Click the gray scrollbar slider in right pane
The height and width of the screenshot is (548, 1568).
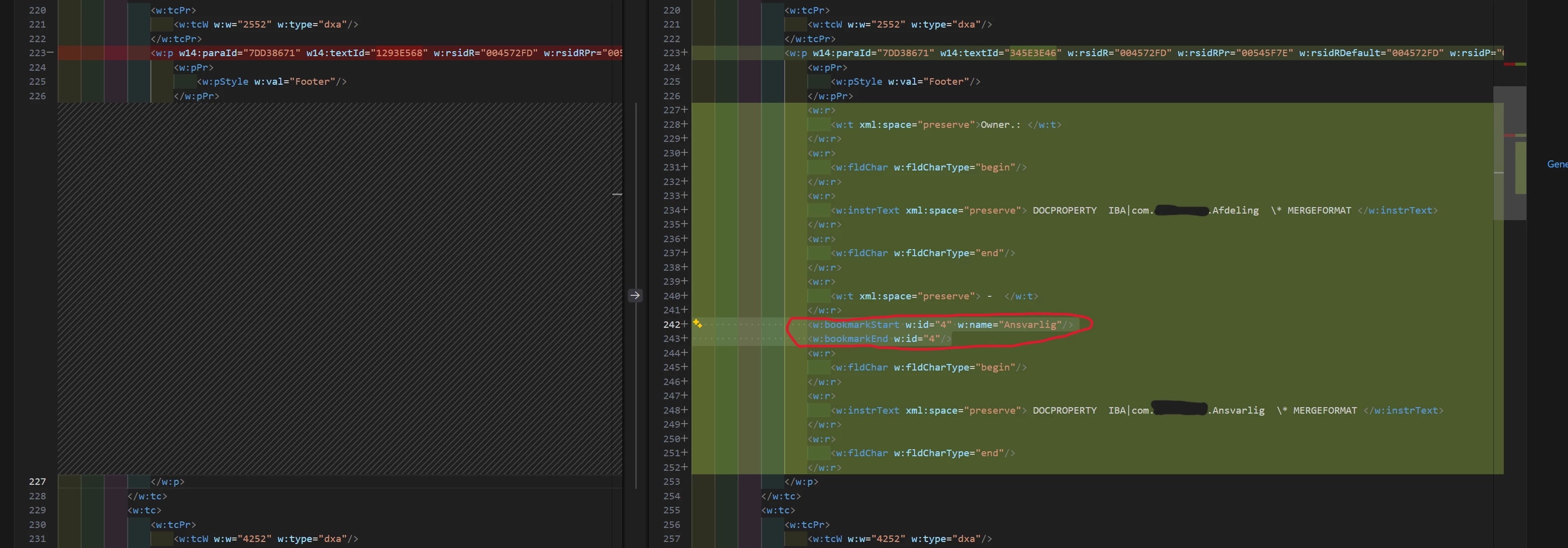click(x=1509, y=152)
